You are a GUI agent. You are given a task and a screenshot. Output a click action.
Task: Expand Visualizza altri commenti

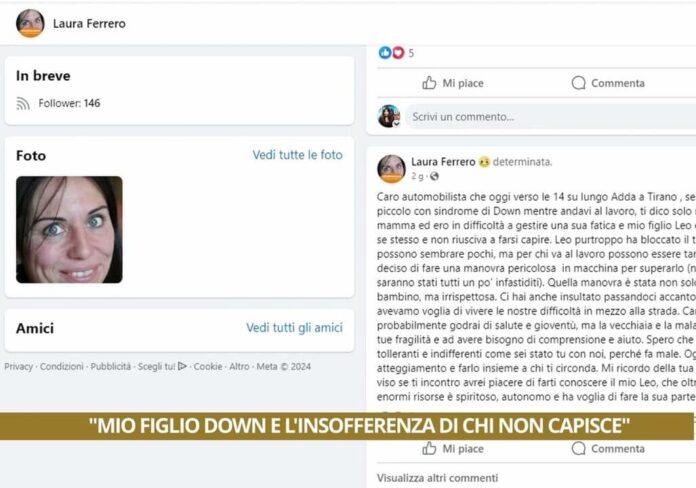[437, 478]
